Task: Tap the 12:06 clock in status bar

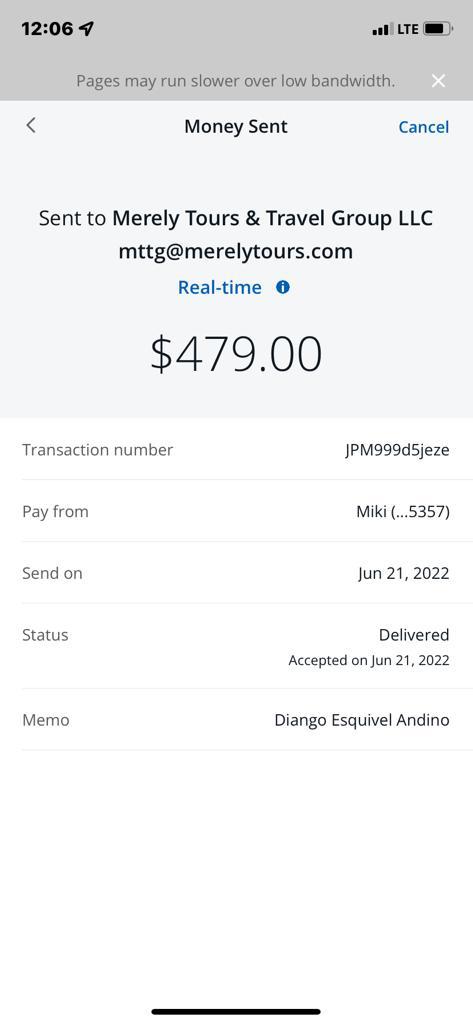Action: click(48, 29)
